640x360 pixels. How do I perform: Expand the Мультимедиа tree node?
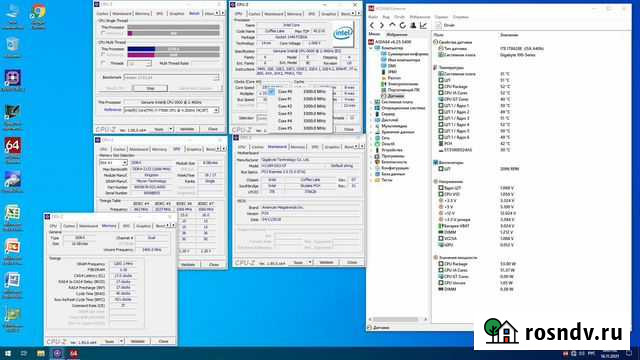(x=371, y=126)
